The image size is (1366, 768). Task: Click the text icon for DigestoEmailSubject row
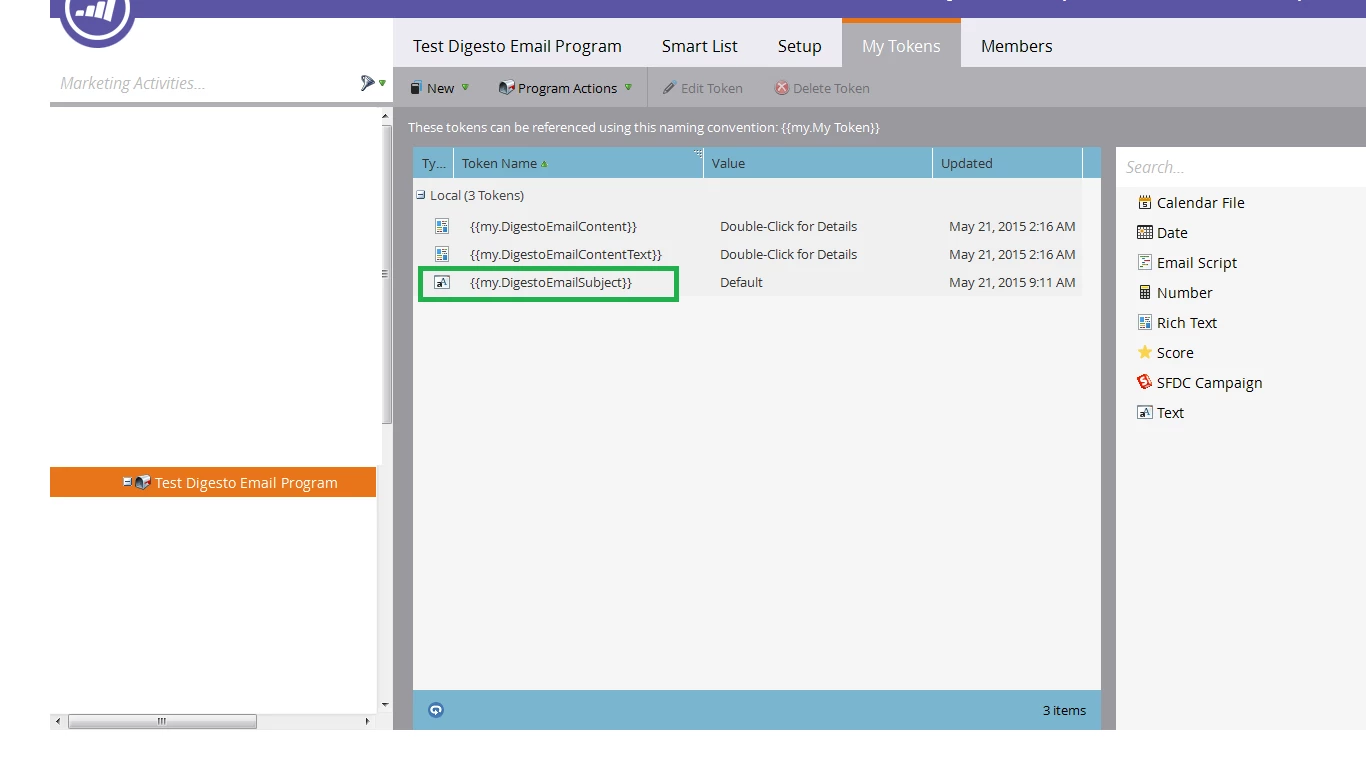tap(442, 282)
